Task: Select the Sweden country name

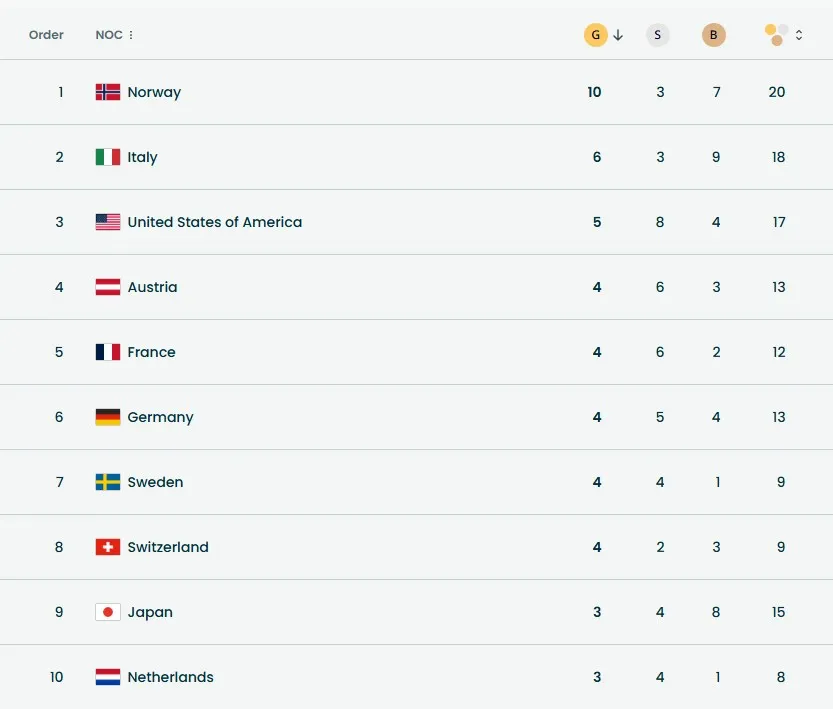Action: coord(155,482)
